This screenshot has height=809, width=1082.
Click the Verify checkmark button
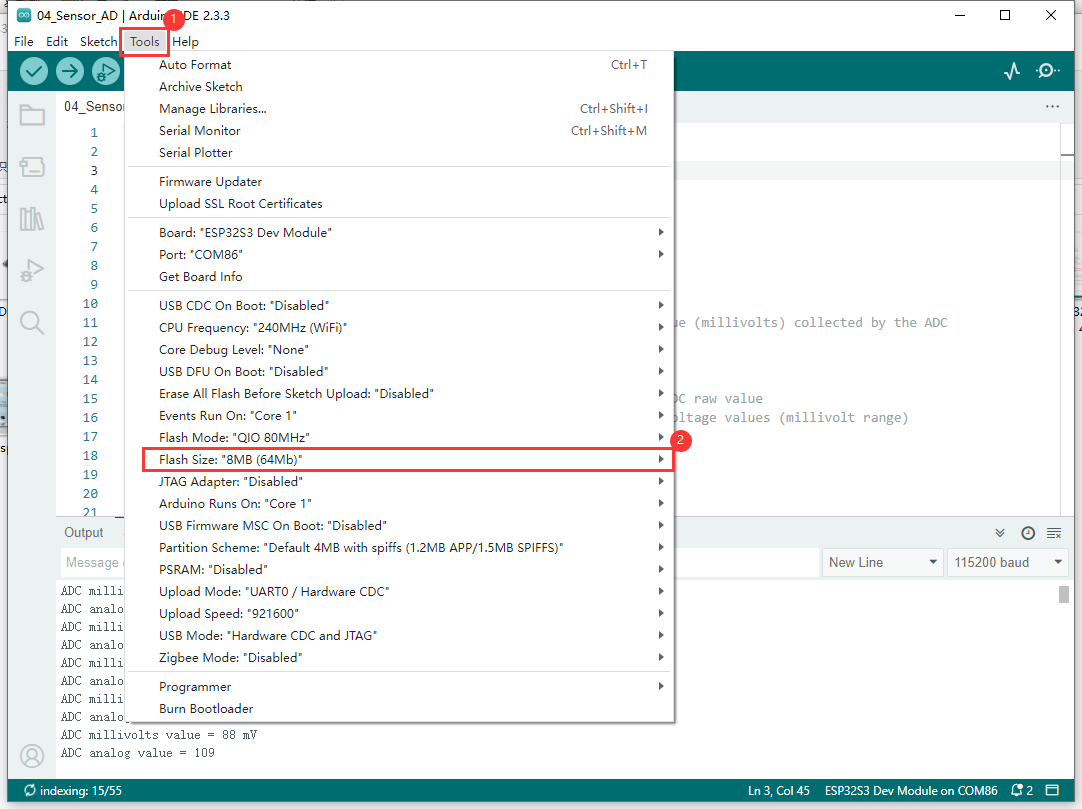coord(34,71)
